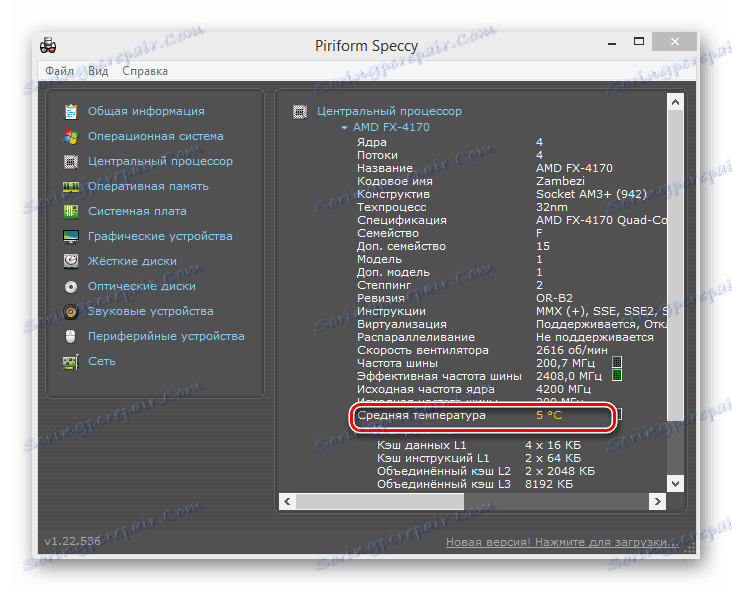Select the Кэш инструкций L1 row

tap(479, 458)
